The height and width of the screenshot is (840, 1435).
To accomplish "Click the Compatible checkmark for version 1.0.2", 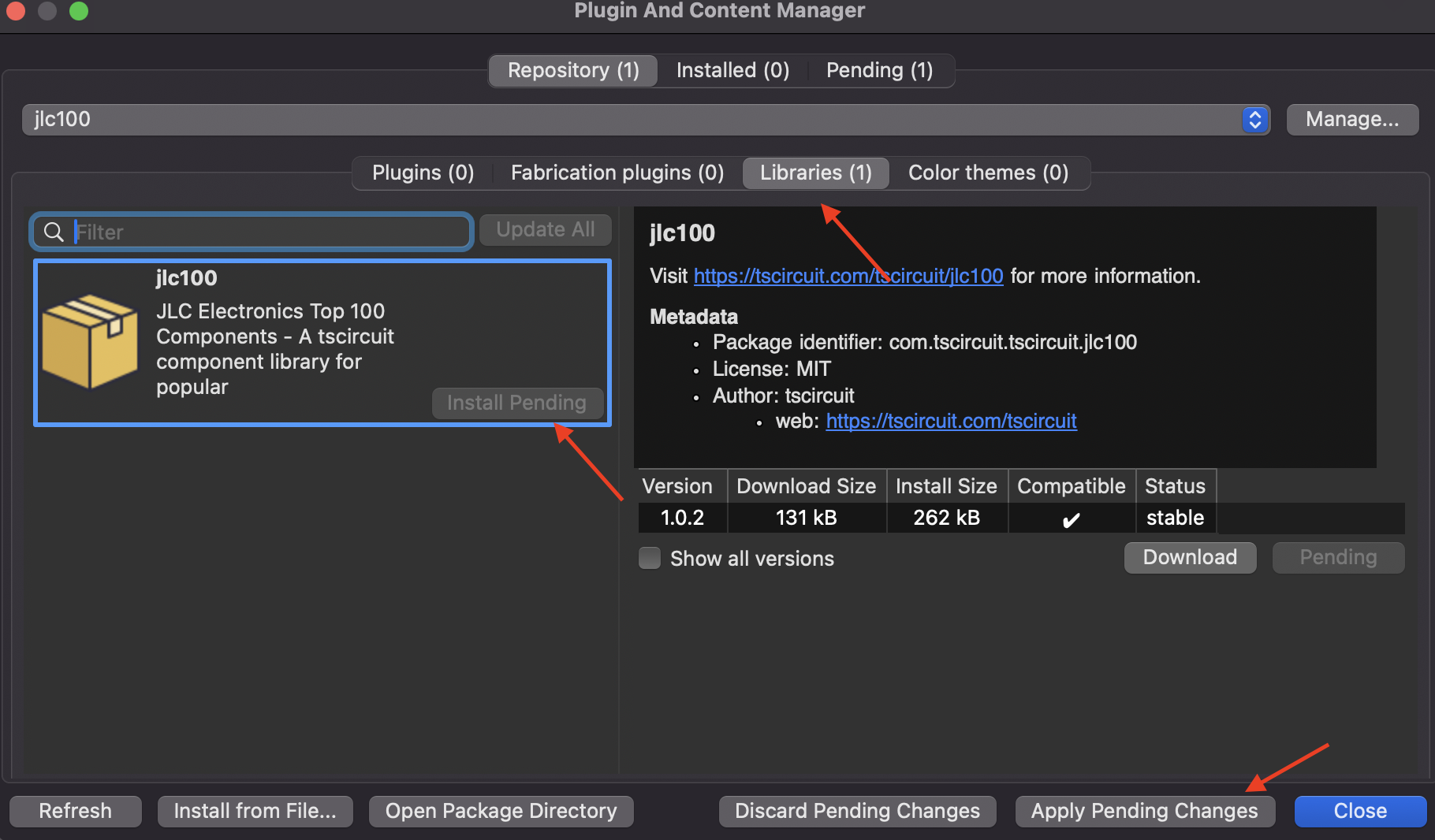I will 1071,518.
